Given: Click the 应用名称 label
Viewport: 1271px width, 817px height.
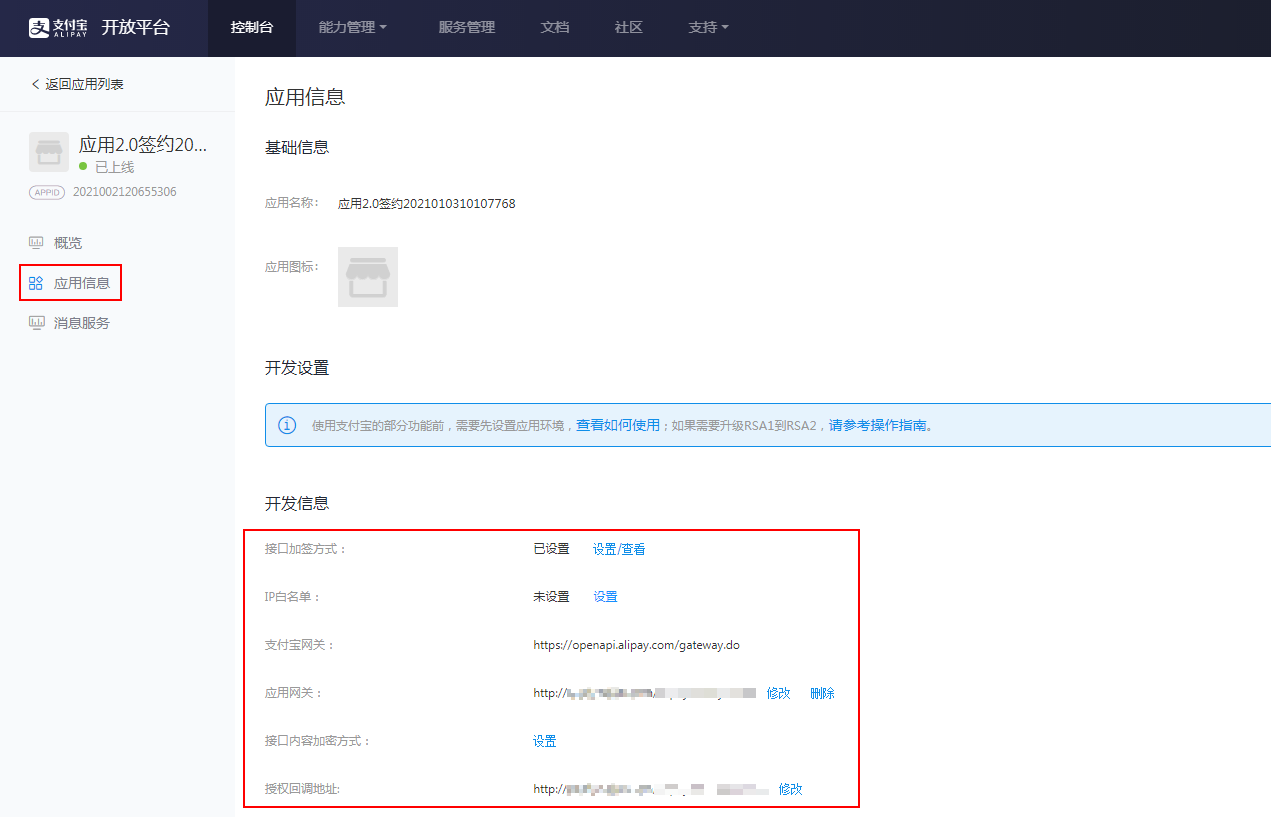Looking at the screenshot, I should pyautogui.click(x=292, y=203).
